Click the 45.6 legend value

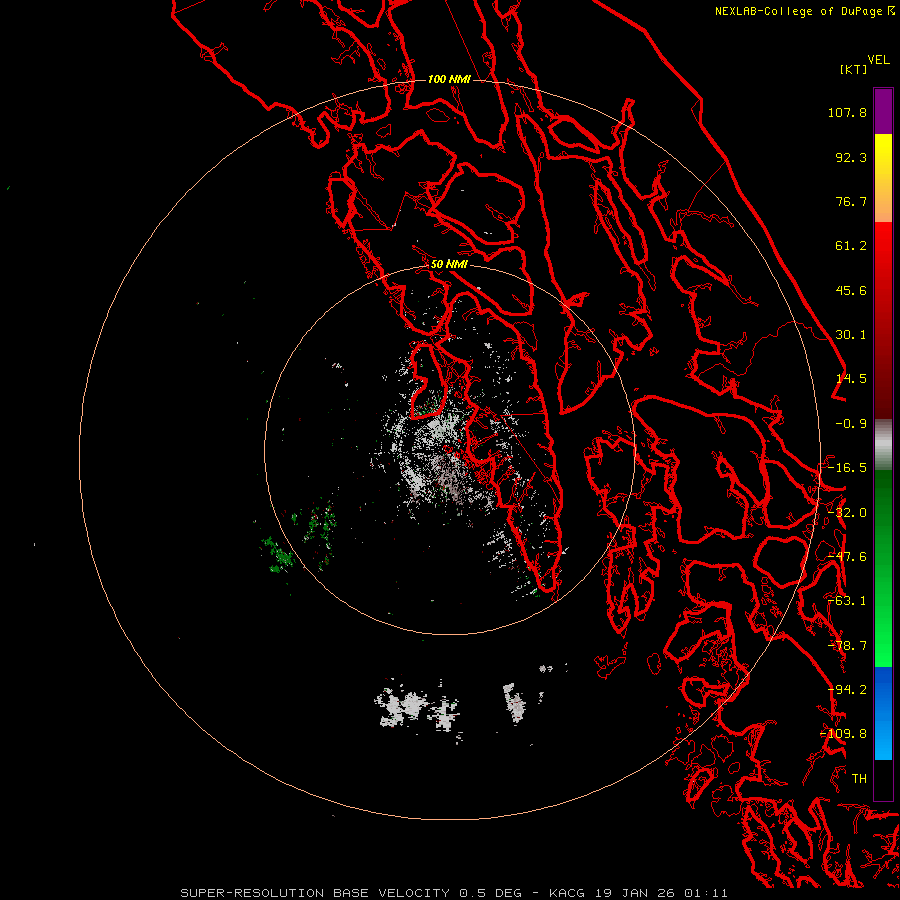[851, 290]
